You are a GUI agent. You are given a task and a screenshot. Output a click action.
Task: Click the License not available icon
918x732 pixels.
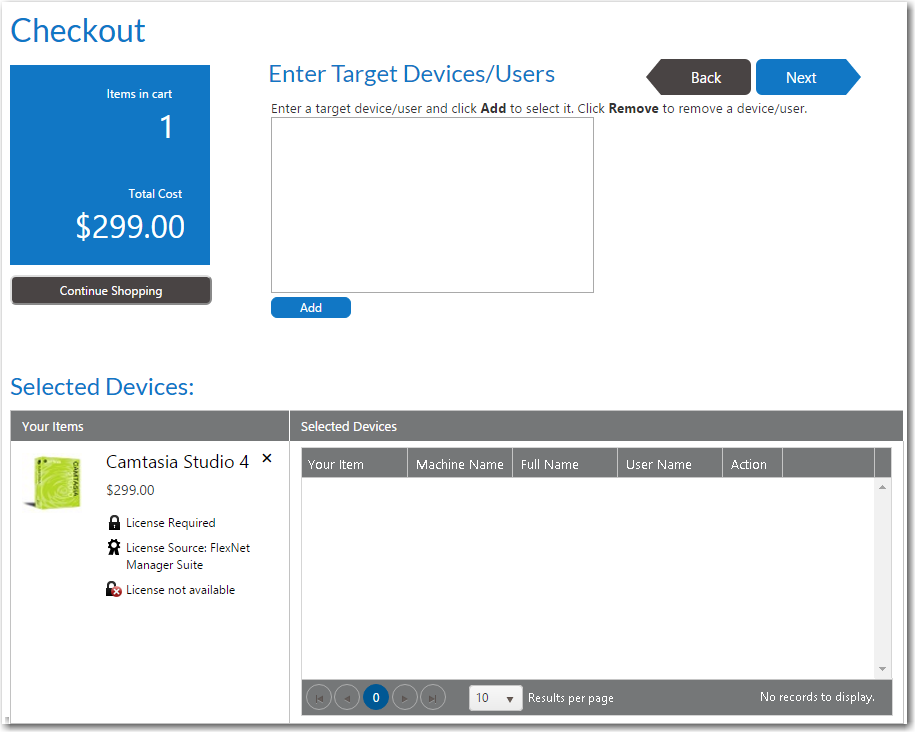pyautogui.click(x=114, y=590)
